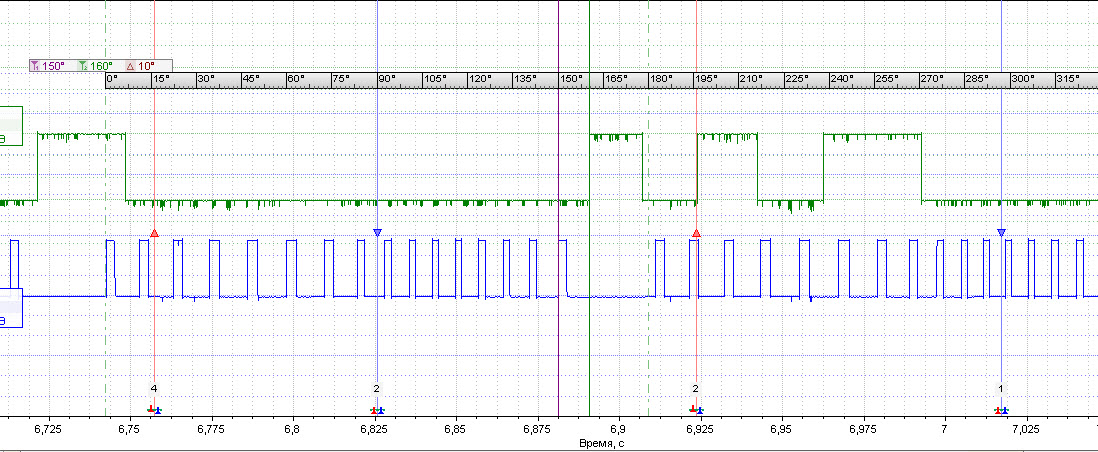This screenshot has height=452, width=1098.
Task: Click the 315° tick on the angle ruler
Action: point(1067,79)
